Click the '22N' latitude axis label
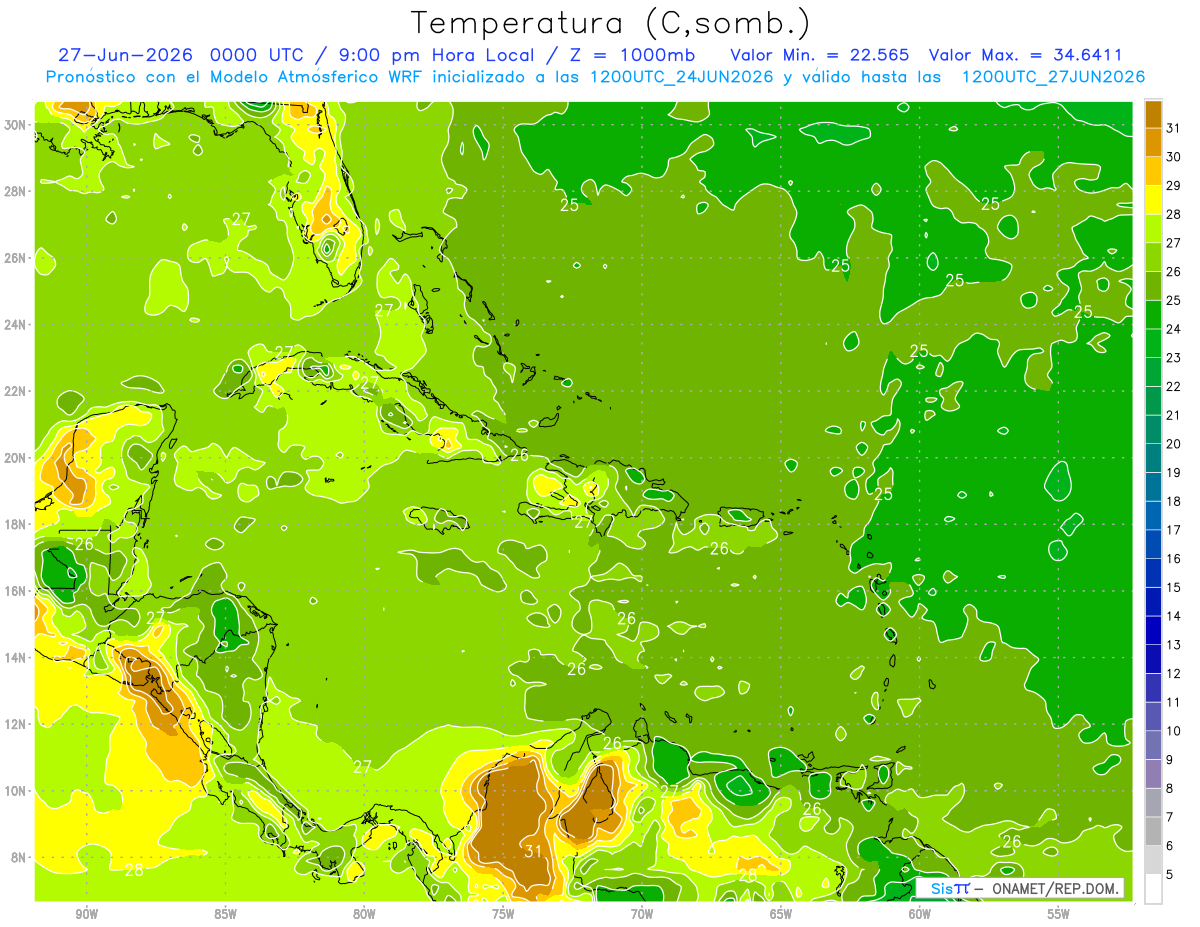Image resolution: width=1200 pixels, height=927 pixels. point(15,391)
